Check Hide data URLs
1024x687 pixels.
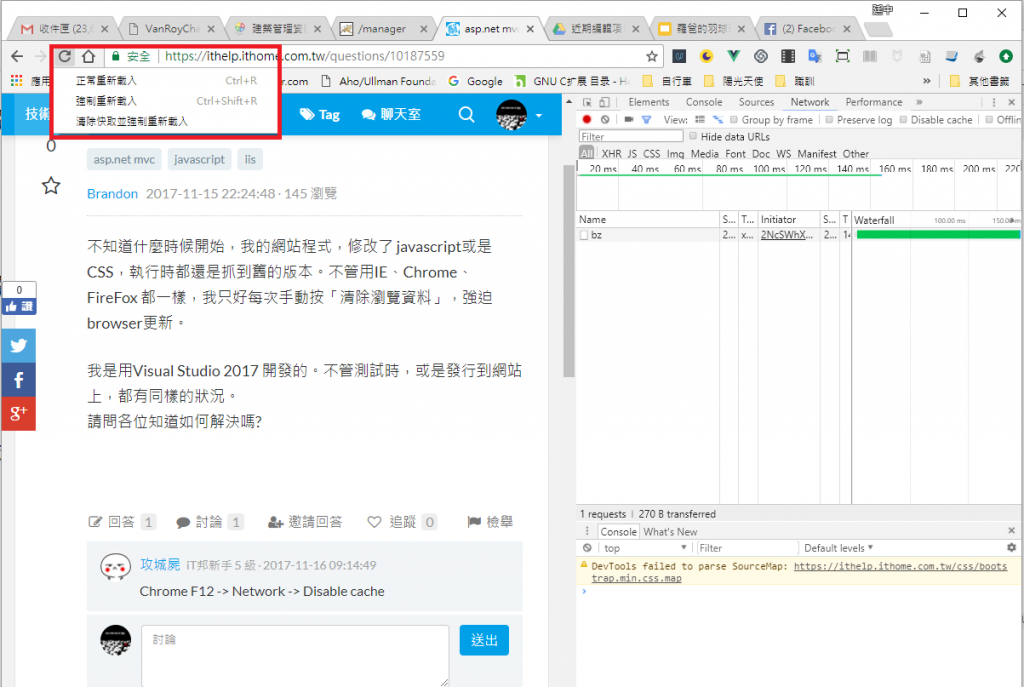[693, 136]
